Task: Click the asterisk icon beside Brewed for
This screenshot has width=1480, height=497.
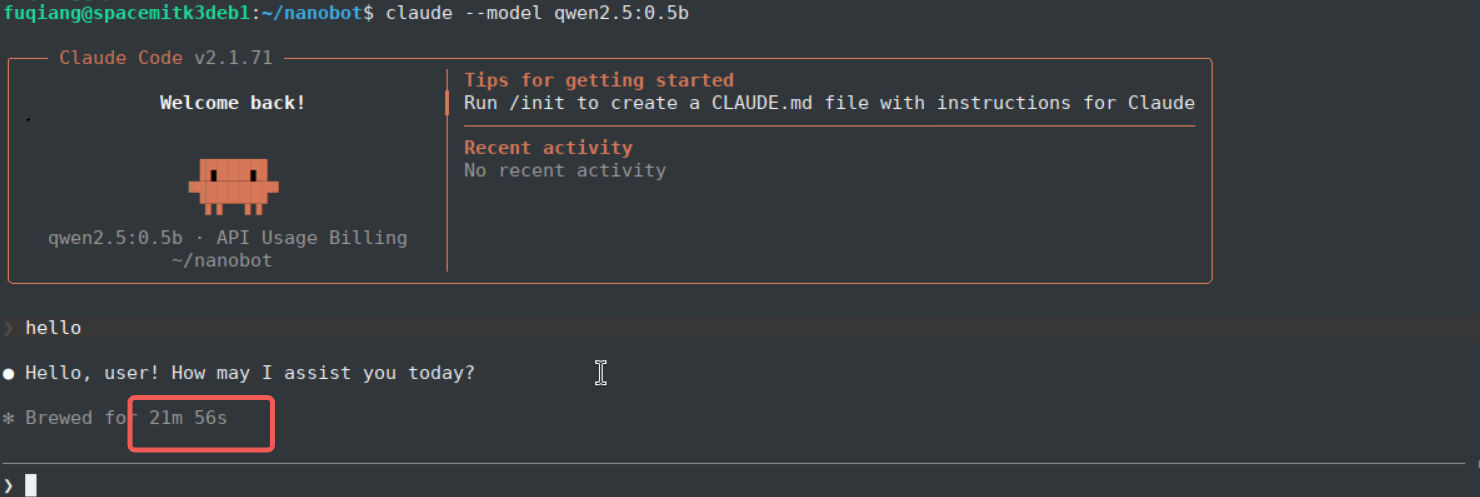Action: 8,419
